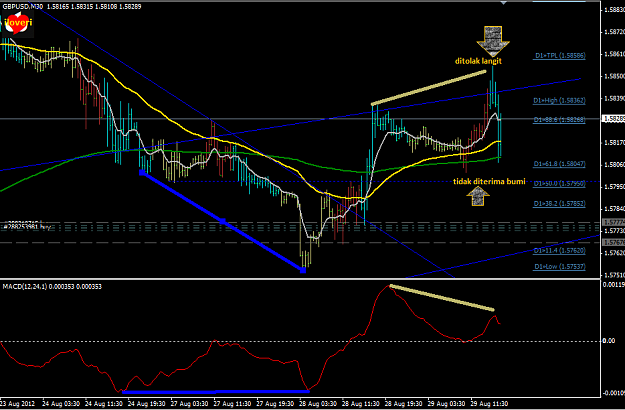Click the 29 Aug 11:30 time label
This screenshot has height=410, width=625.
489,404
